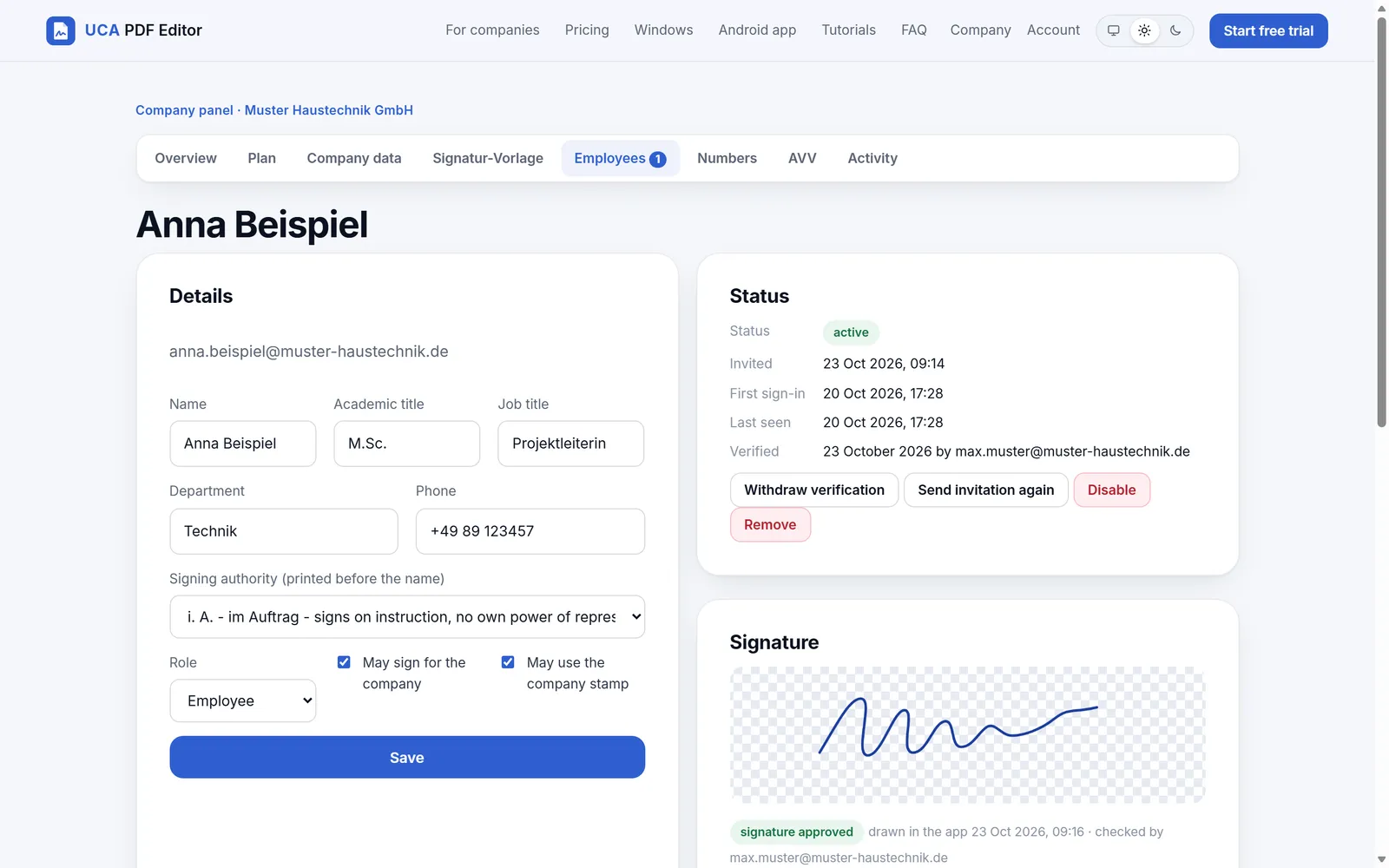Screen dimensions: 1389x868
Task: Open the Android app nav link
Action: click(x=757, y=30)
